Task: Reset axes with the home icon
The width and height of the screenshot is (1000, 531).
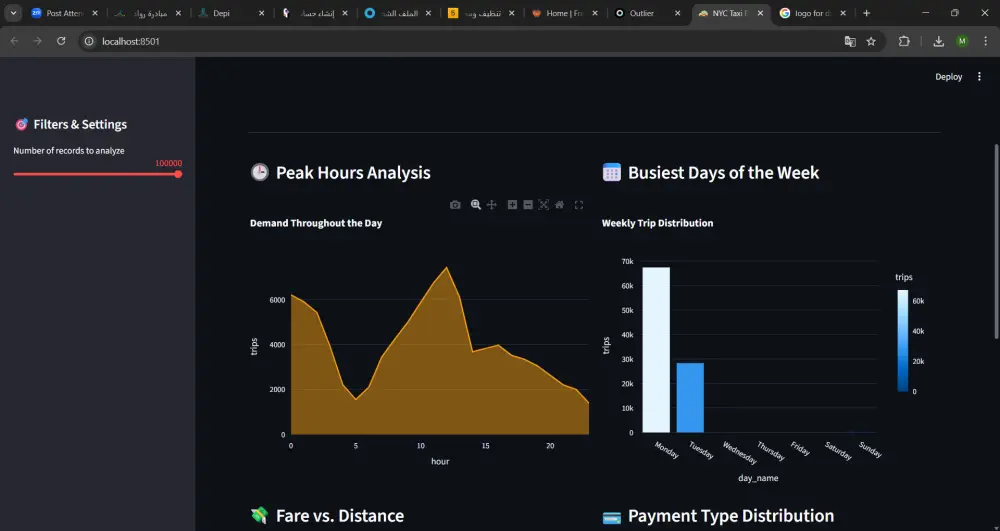Action: pos(559,205)
